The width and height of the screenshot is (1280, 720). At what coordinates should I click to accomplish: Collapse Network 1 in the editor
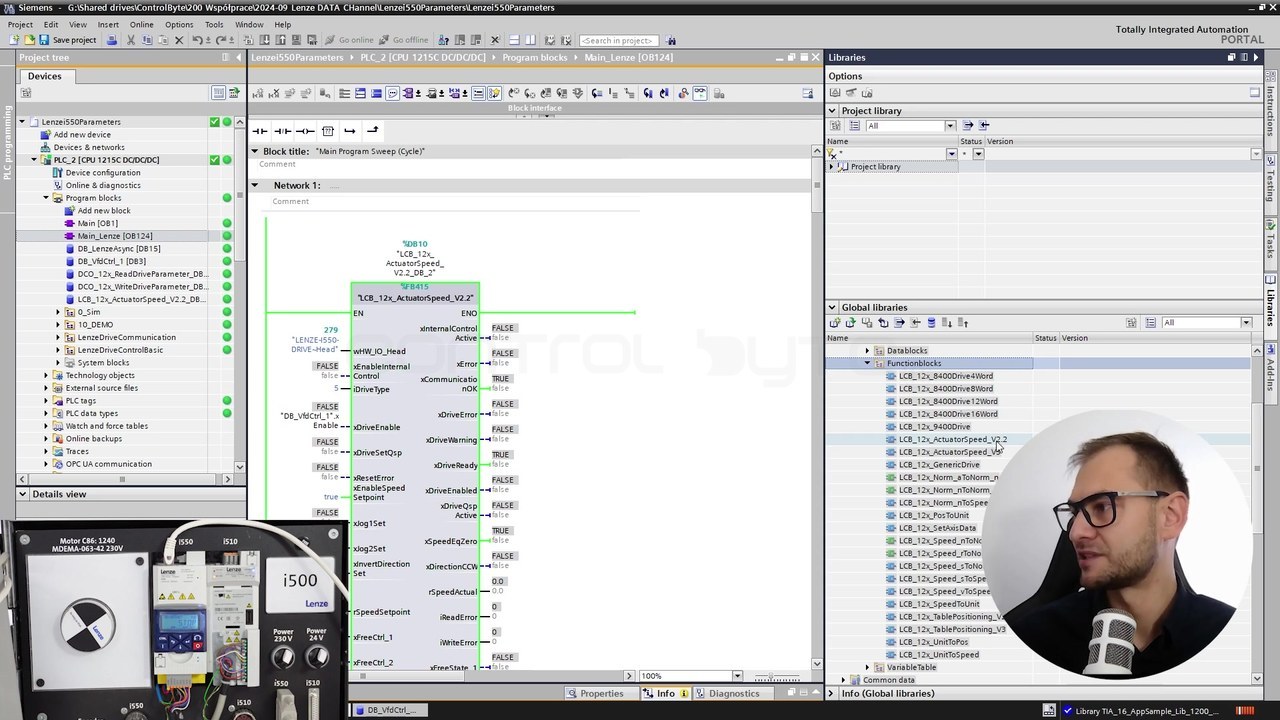(x=255, y=185)
